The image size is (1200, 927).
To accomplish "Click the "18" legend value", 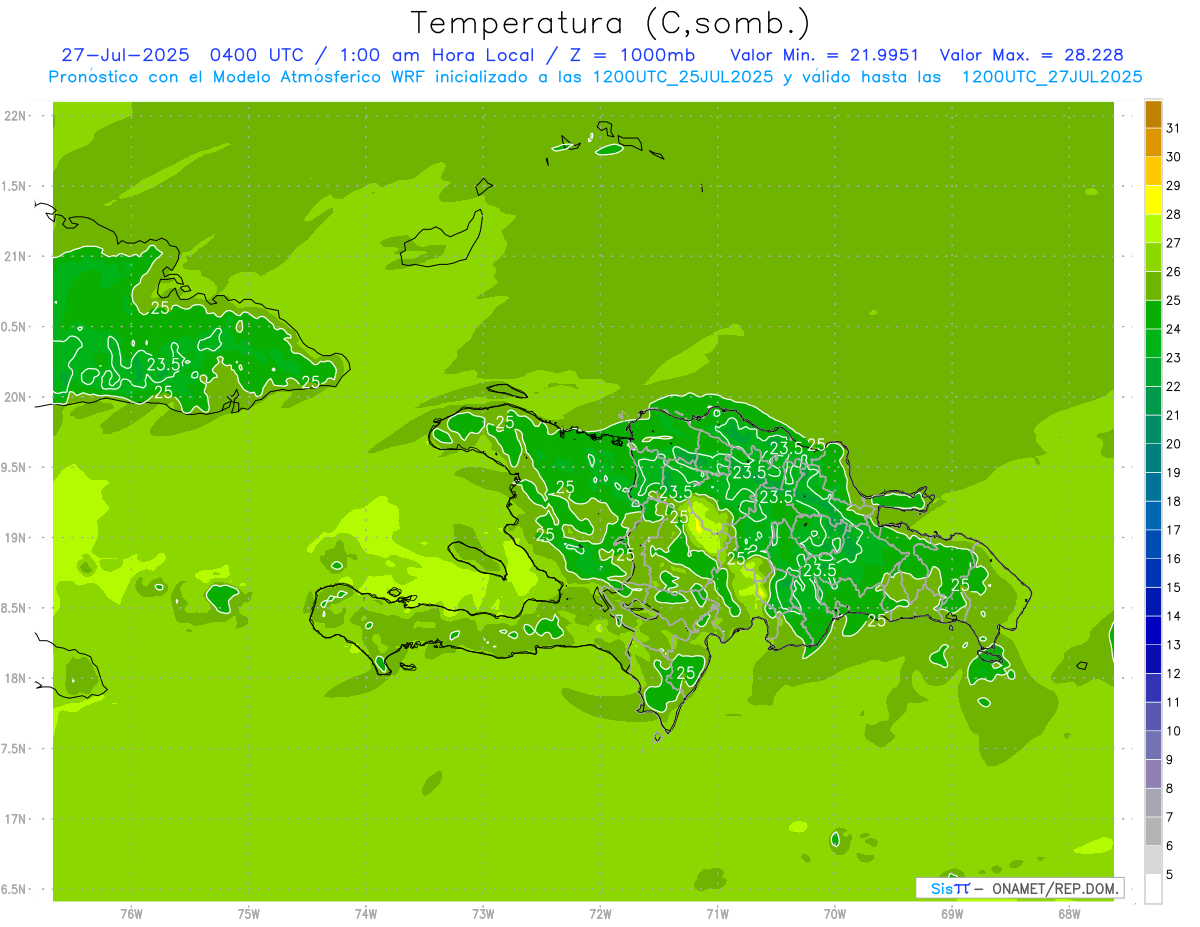I will [x=1173, y=501].
